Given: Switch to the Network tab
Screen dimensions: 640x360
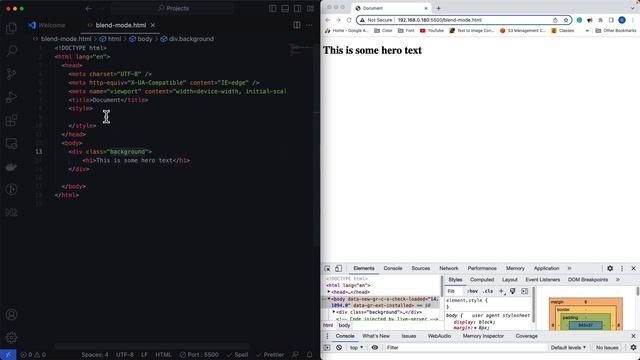Looking at the screenshot, I should [449, 269].
